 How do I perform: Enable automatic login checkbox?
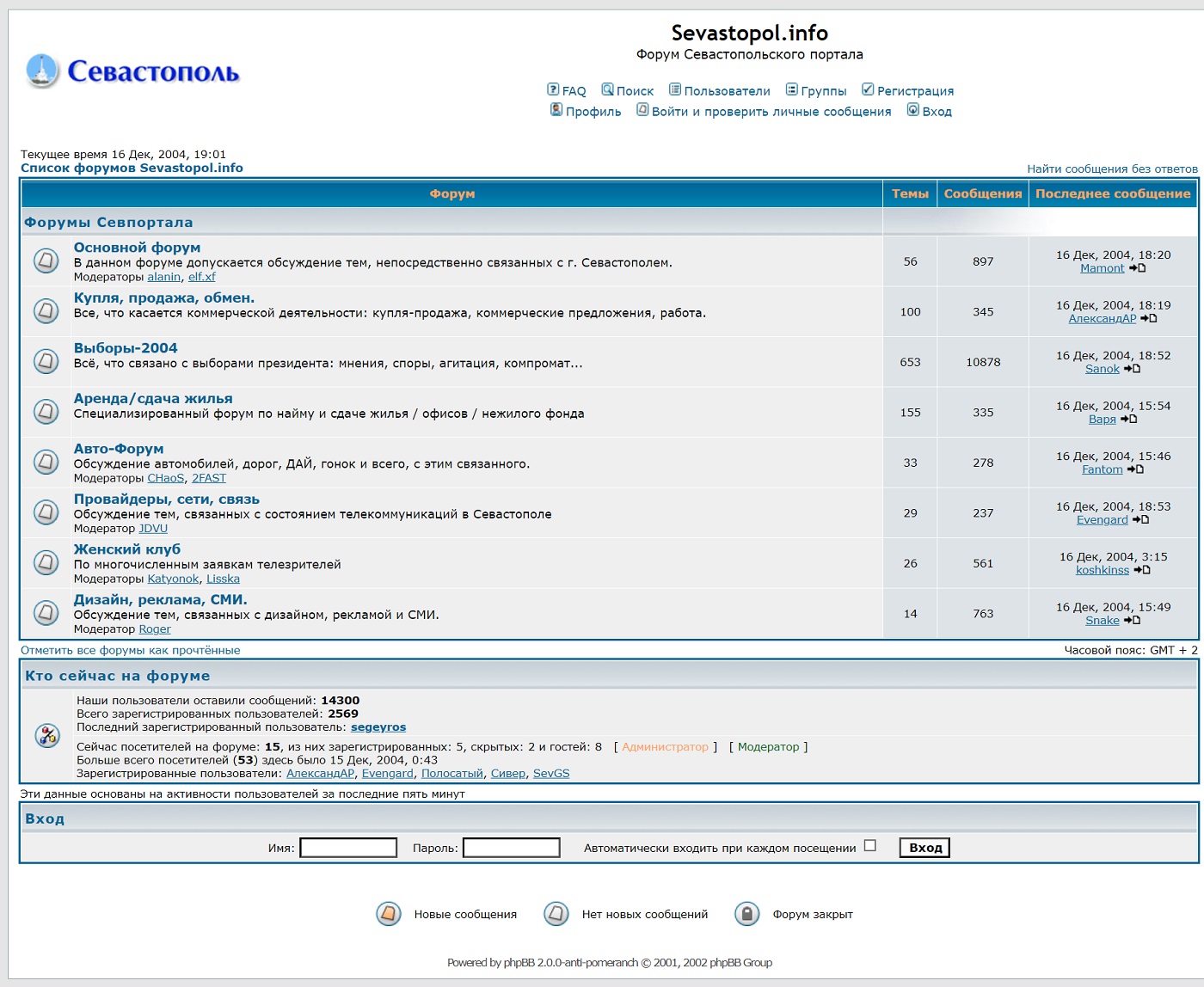coord(869,846)
